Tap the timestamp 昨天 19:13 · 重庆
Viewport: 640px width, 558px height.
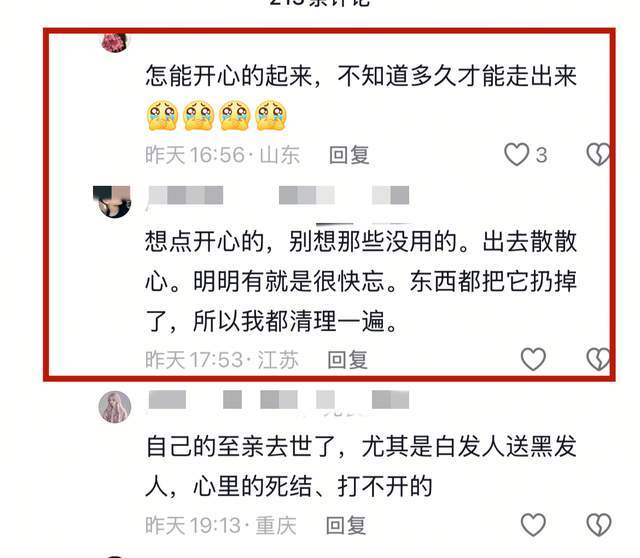221,525
